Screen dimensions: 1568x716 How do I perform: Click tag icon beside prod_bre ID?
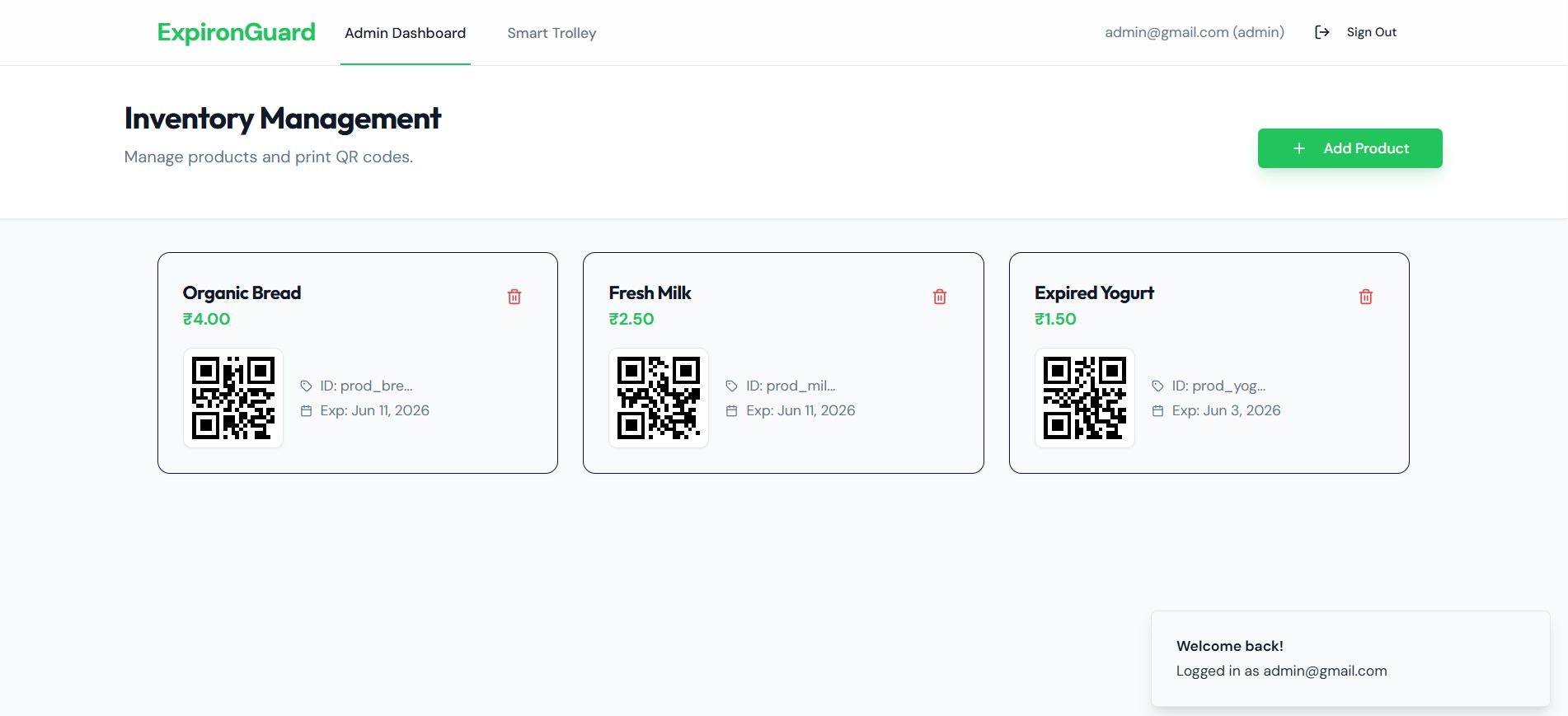pyautogui.click(x=306, y=386)
